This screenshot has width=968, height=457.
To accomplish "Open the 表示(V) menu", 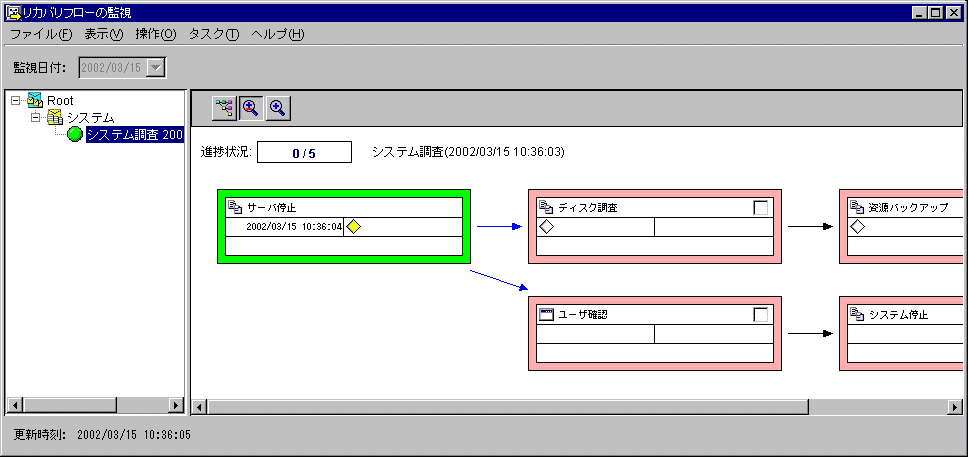I will click(104, 35).
